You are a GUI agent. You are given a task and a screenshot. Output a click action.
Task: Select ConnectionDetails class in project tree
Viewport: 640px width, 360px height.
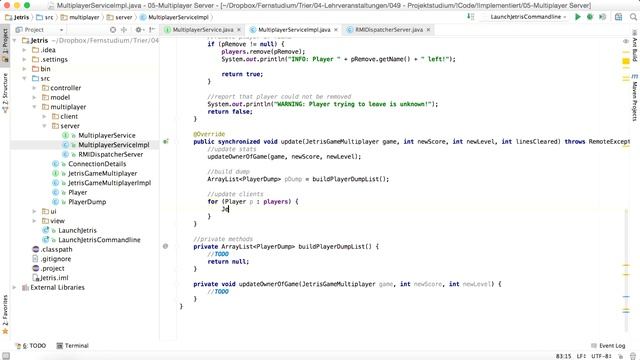point(97,164)
